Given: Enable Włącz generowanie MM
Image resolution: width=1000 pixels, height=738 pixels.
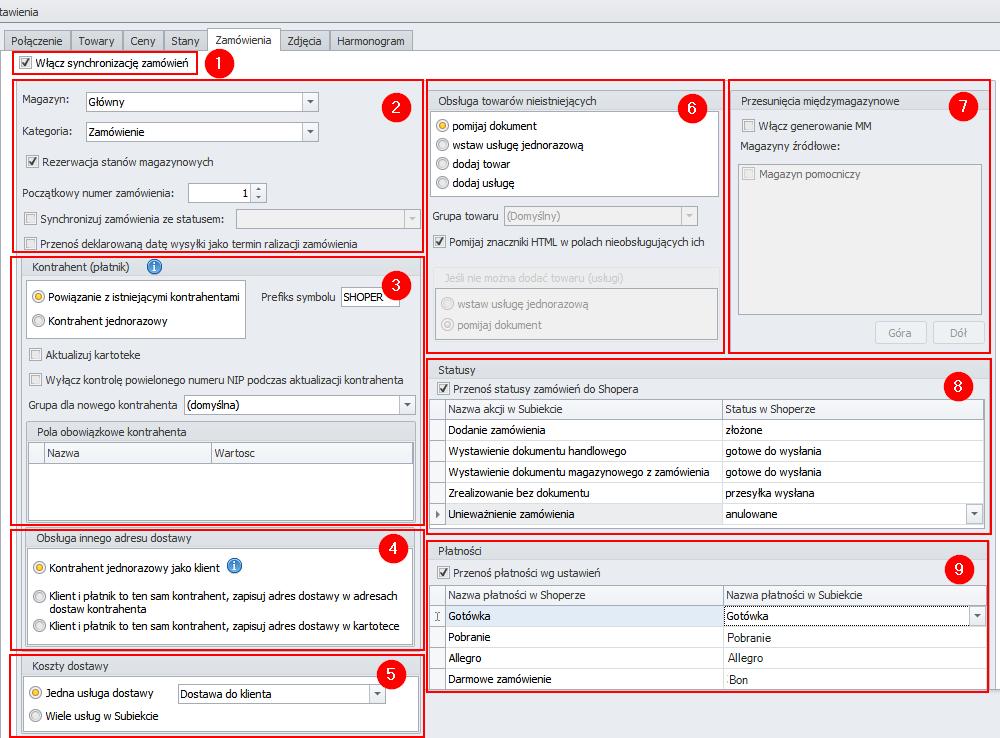Looking at the screenshot, I should point(749,126).
